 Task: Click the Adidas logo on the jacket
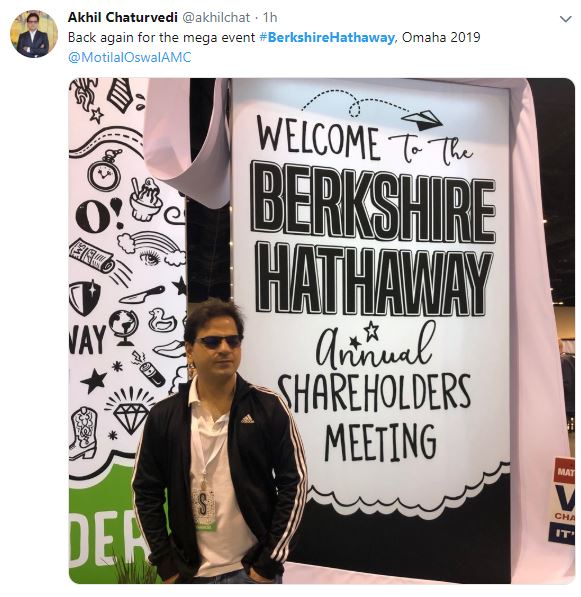247,419
